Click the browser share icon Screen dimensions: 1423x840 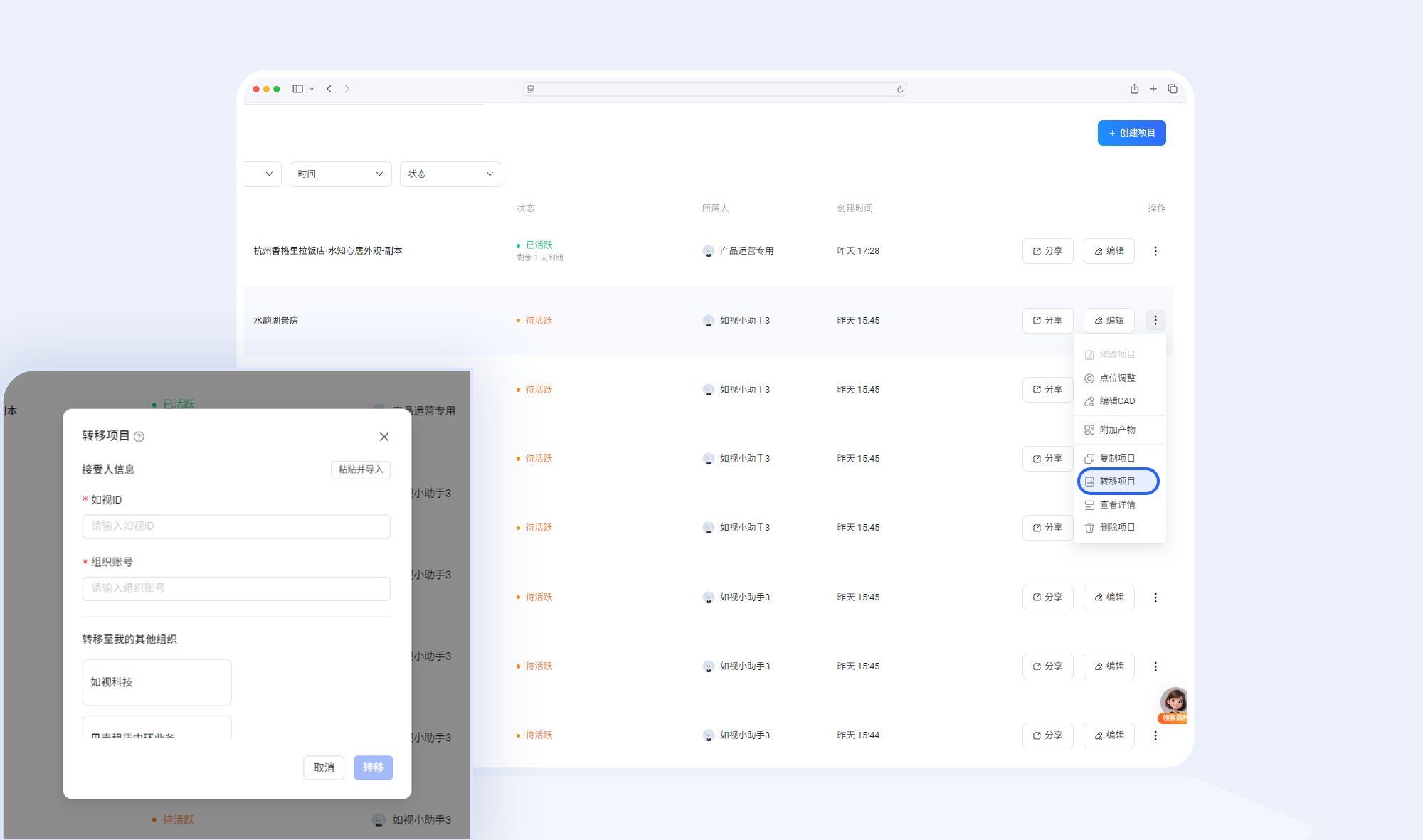[x=1135, y=89]
